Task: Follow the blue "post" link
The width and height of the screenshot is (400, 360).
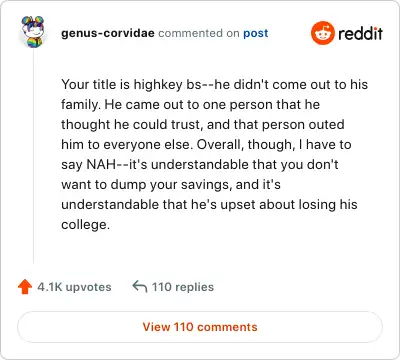Action: point(256,33)
